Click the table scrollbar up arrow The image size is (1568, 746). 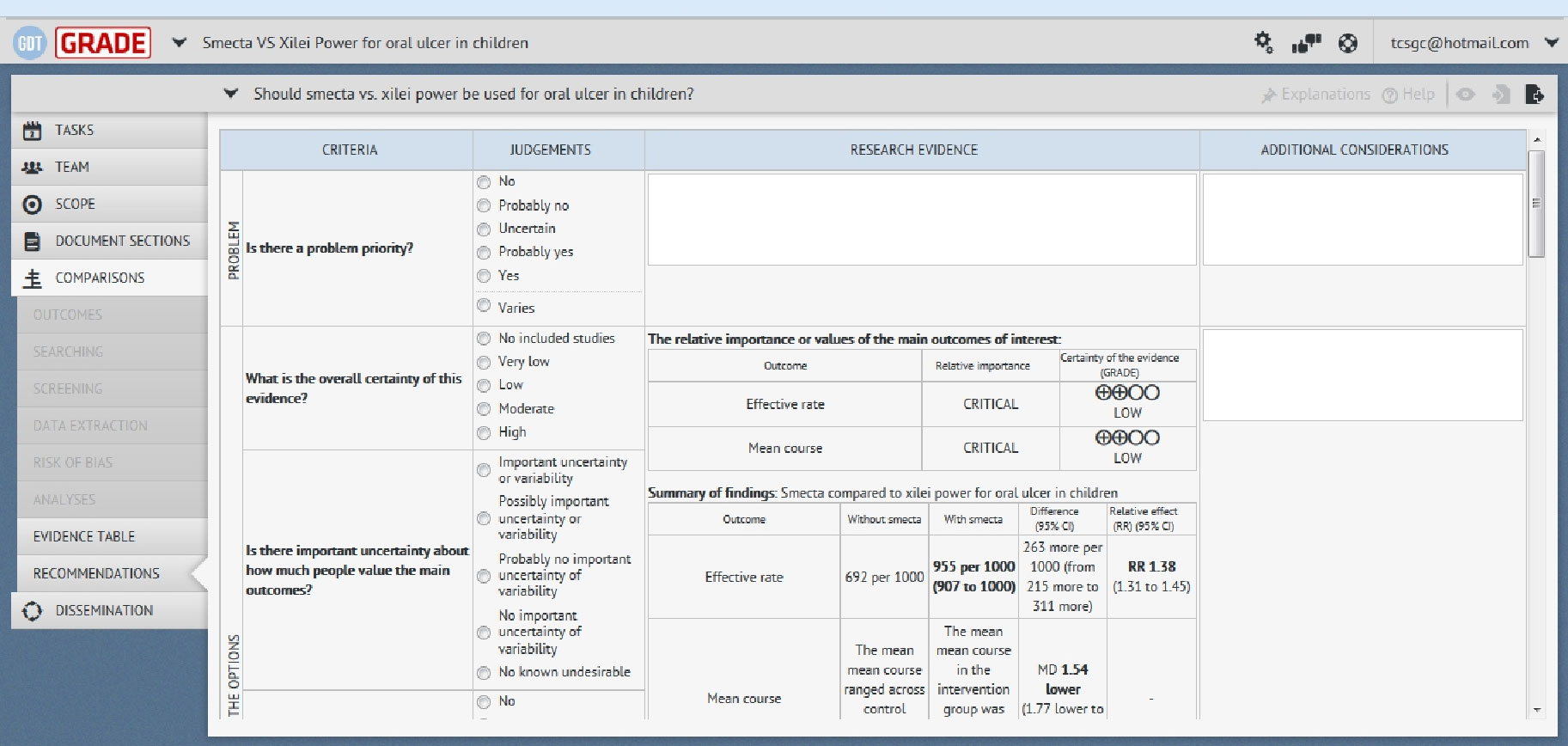click(1537, 138)
